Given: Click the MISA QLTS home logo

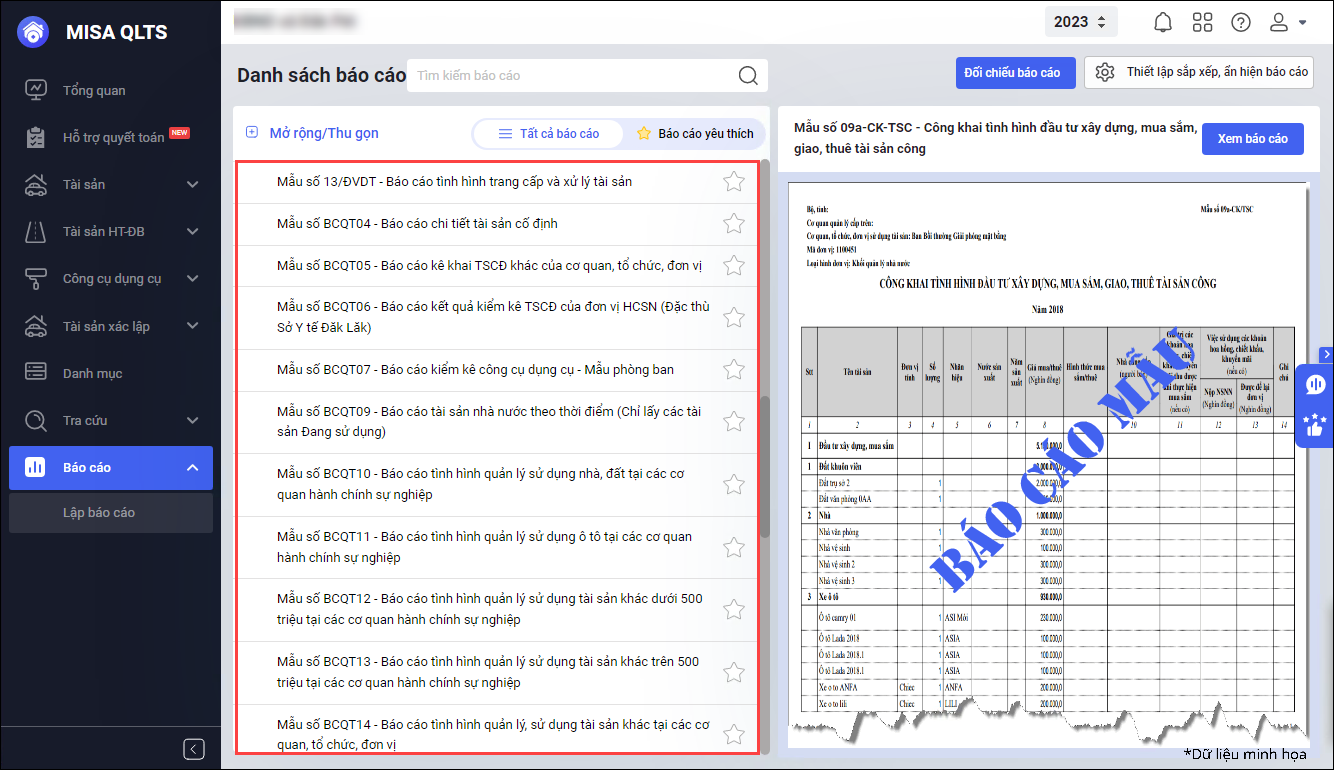Looking at the screenshot, I should (x=34, y=32).
